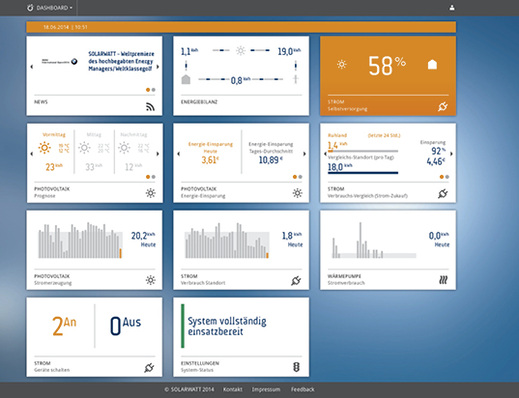519x398 pixels.
Task: Select second page dot in Verbrauchs-Vergleich tile
Action: [x=447, y=177]
